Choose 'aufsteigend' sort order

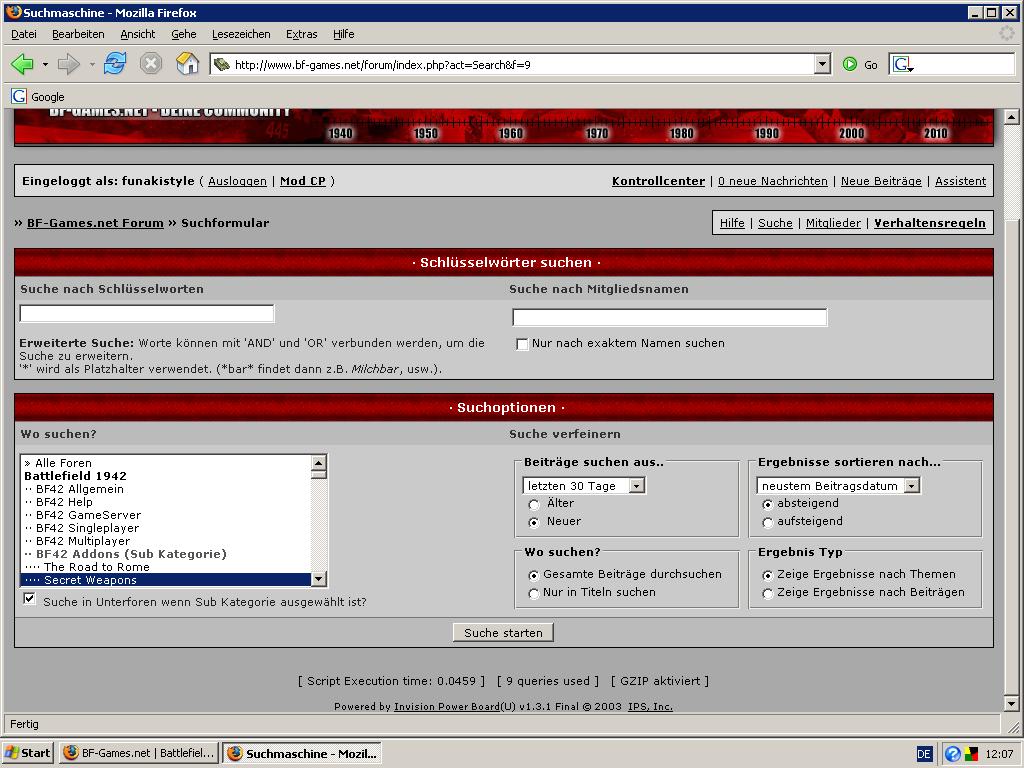click(x=767, y=522)
